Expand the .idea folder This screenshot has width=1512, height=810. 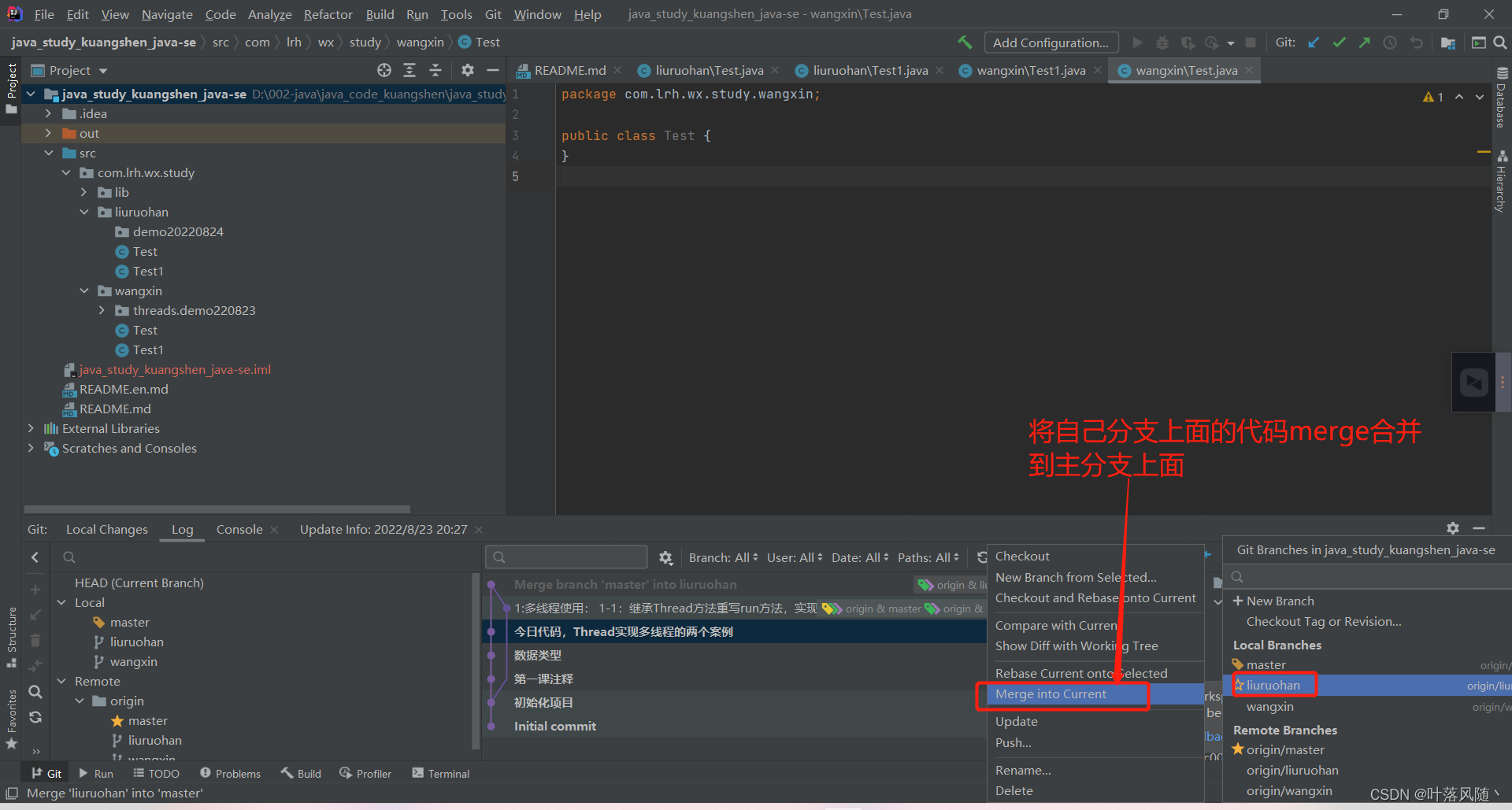click(x=49, y=113)
